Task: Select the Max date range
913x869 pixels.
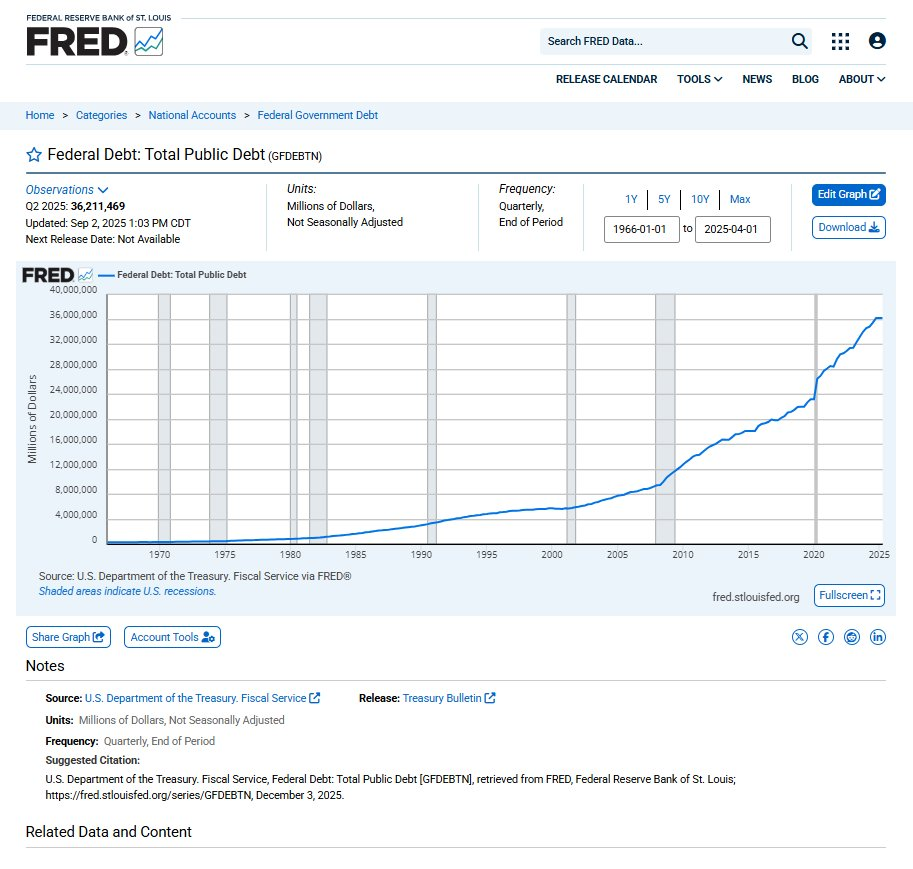Action: coord(740,199)
